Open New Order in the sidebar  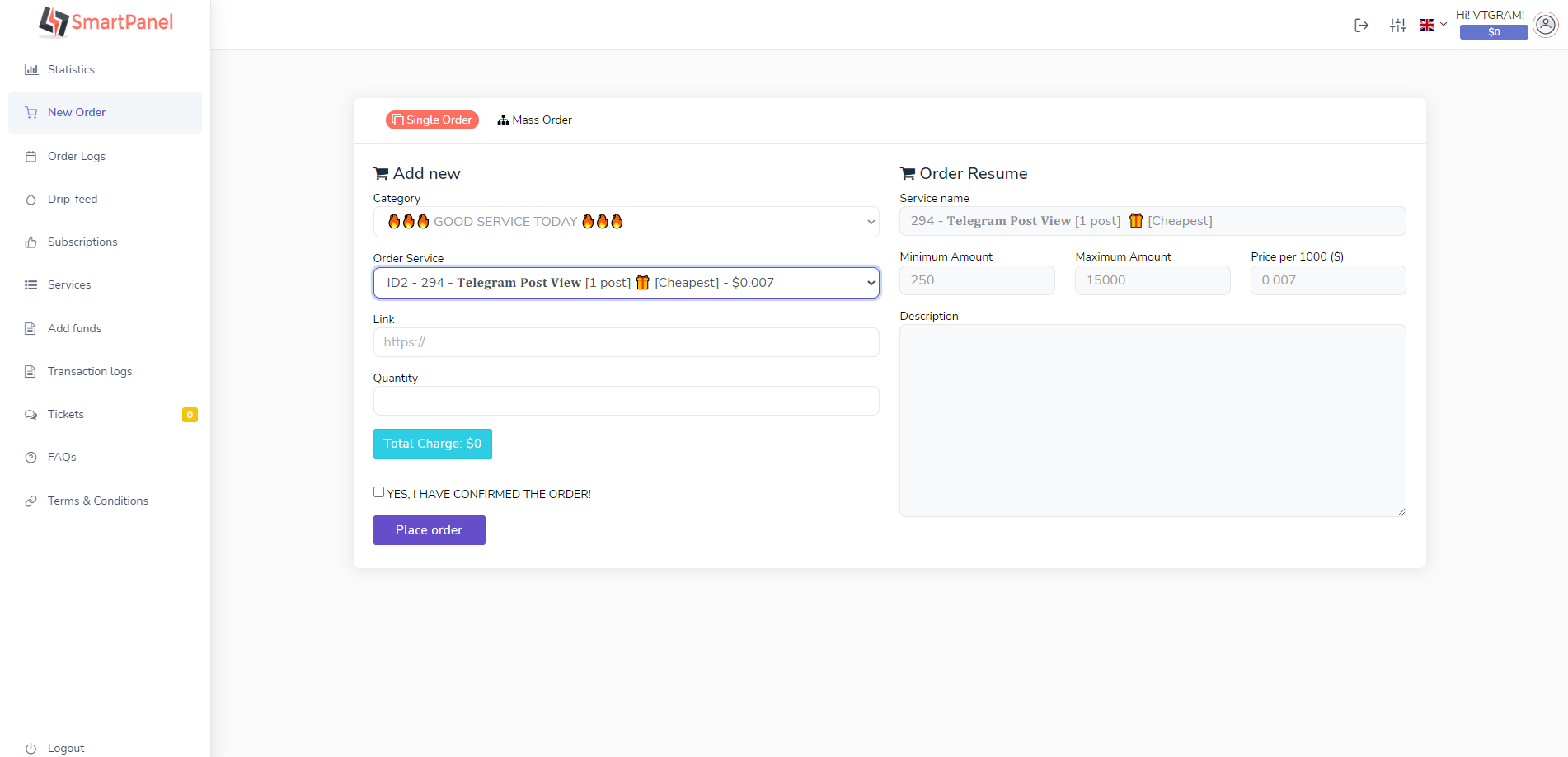(x=105, y=112)
